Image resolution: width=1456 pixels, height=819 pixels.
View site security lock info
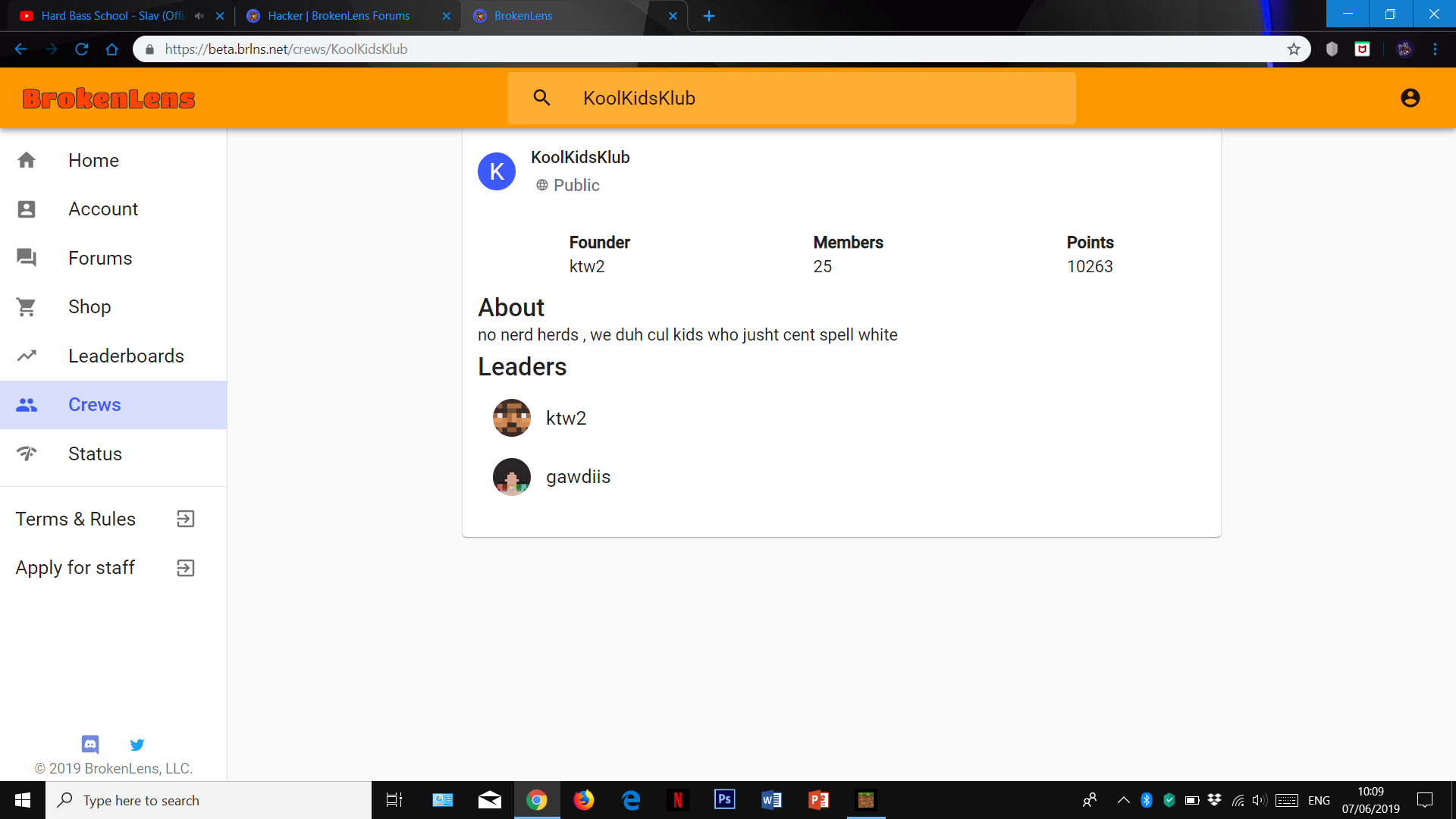point(149,49)
